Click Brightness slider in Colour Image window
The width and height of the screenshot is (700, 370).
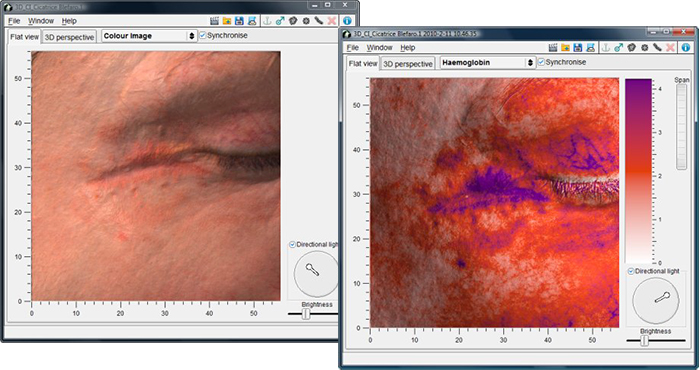coord(312,314)
